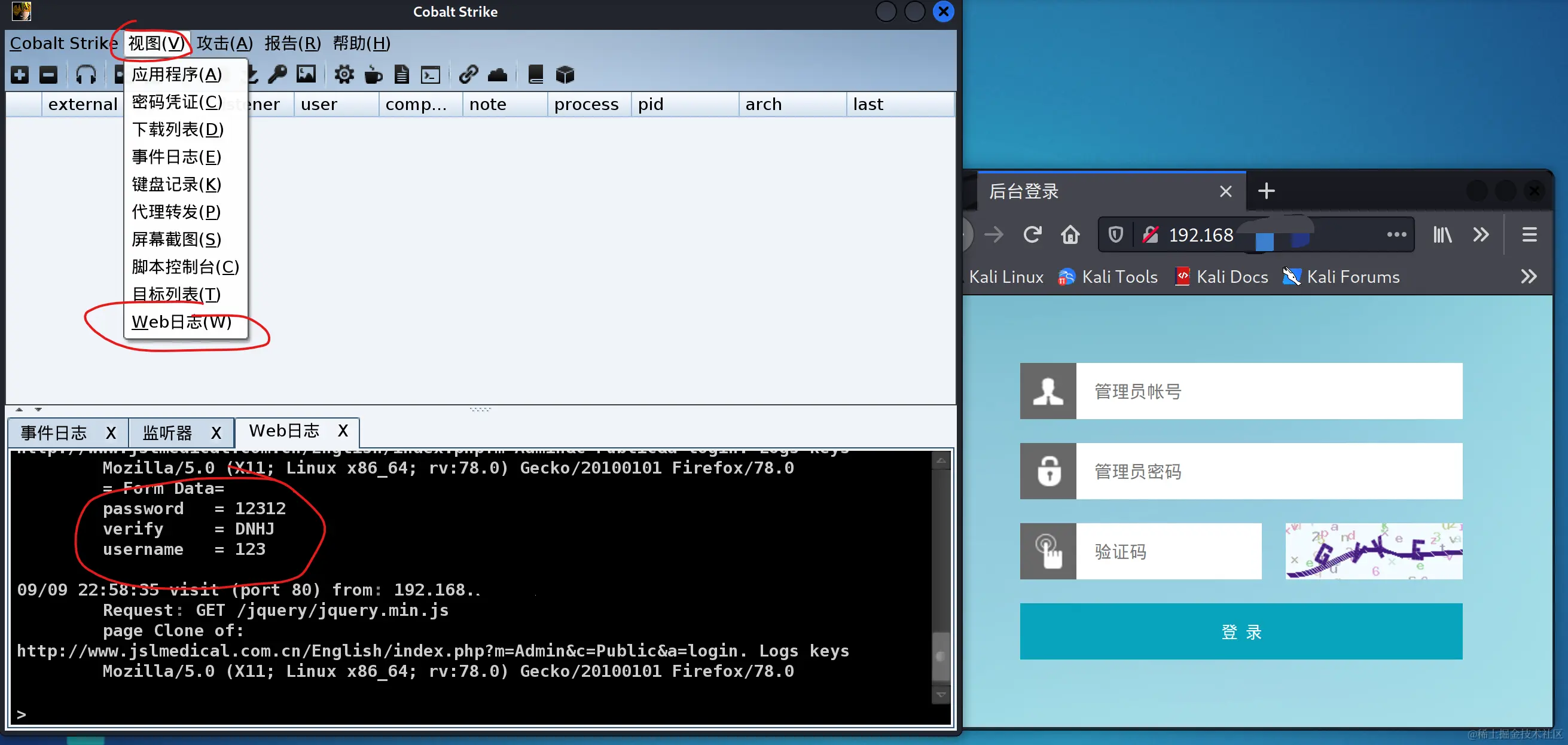Select 代理转发(P) menu entry
This screenshot has height=745, width=1568.
tap(185, 211)
